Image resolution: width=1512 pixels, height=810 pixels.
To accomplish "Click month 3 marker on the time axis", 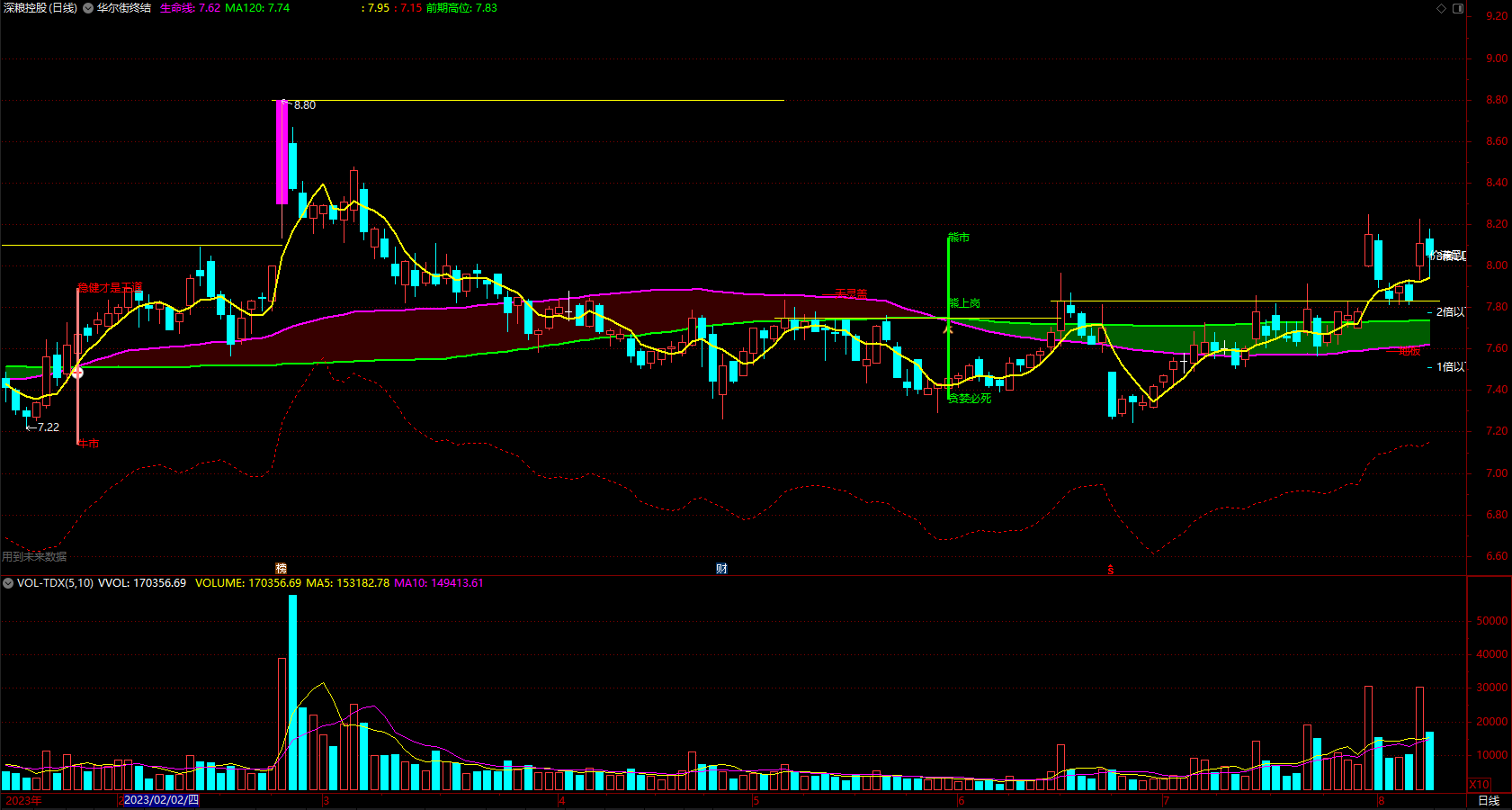I will 326,800.
